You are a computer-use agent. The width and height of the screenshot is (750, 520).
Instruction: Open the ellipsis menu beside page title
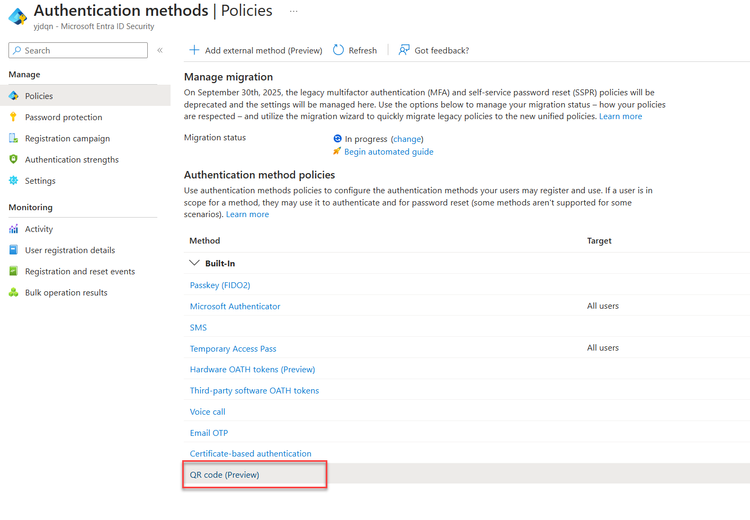(294, 11)
